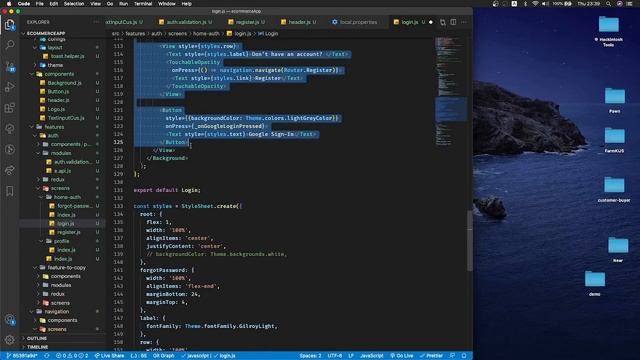The height and width of the screenshot is (360, 640).
Task: Open Button.js in the explorer
Action: pos(58,91)
